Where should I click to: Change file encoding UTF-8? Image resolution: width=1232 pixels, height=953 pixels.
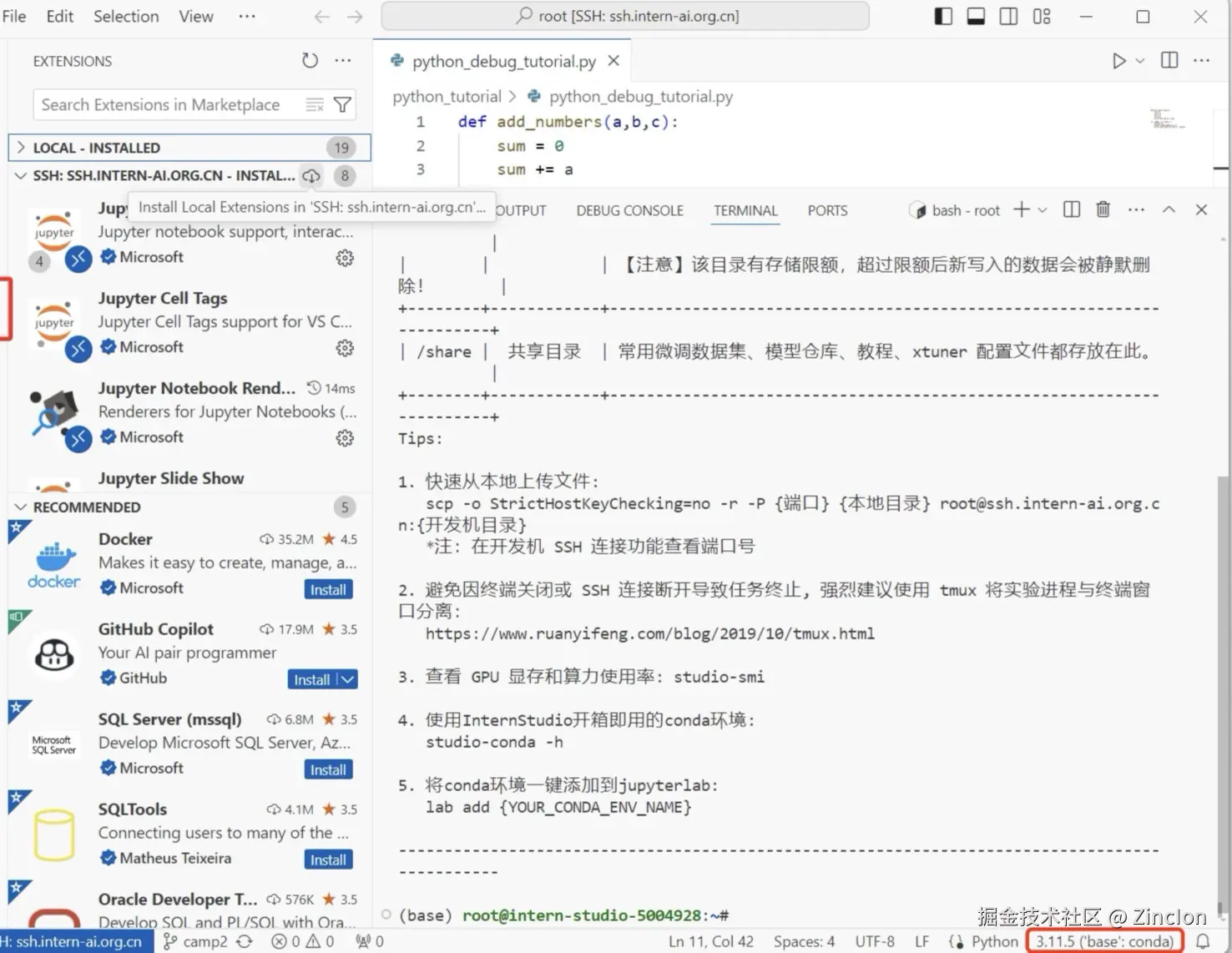click(x=875, y=941)
